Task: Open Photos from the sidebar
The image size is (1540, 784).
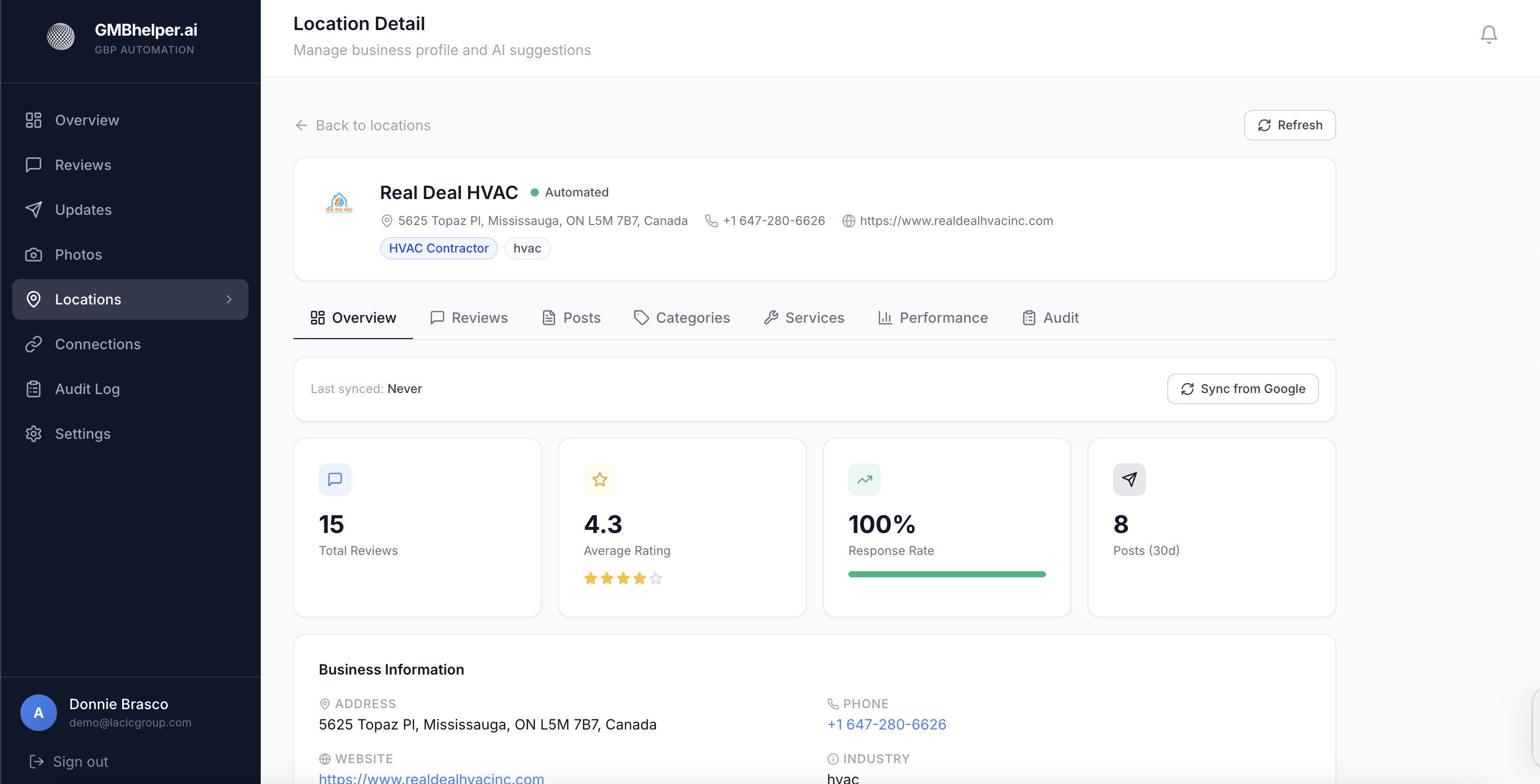Action: (78, 255)
